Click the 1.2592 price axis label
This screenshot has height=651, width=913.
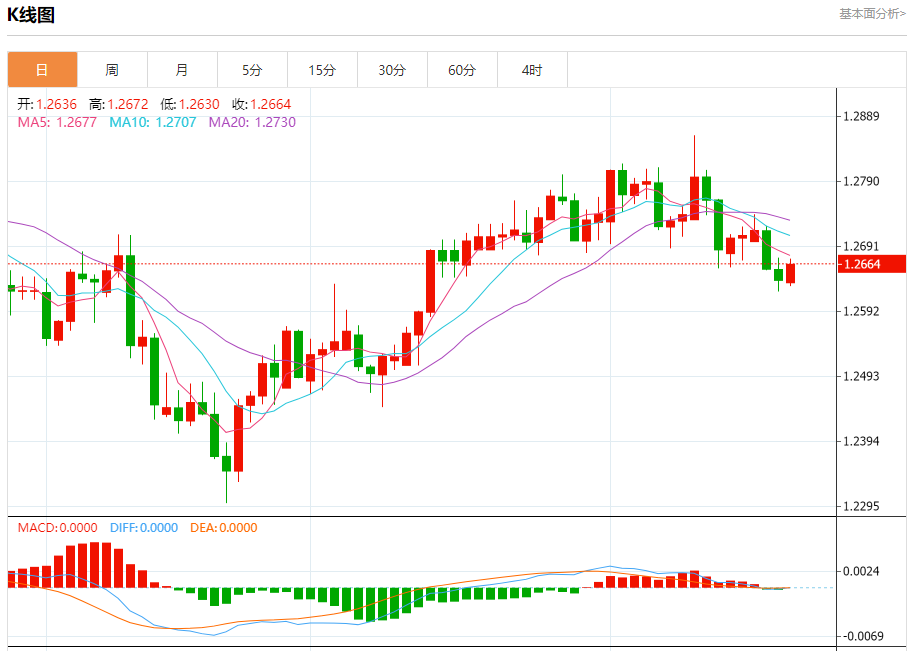[x=861, y=312]
